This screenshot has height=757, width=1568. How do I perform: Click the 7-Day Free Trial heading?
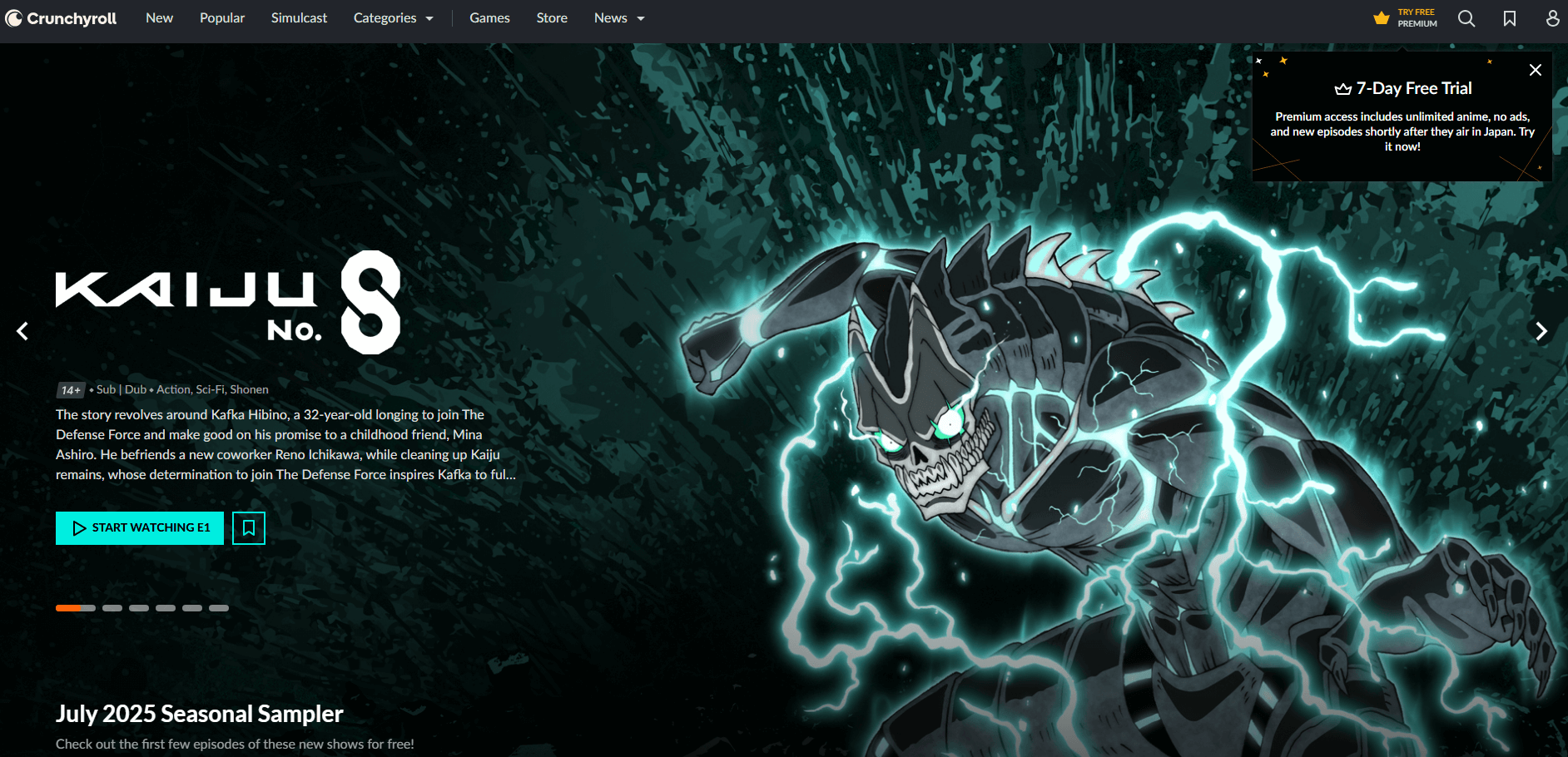[1403, 88]
